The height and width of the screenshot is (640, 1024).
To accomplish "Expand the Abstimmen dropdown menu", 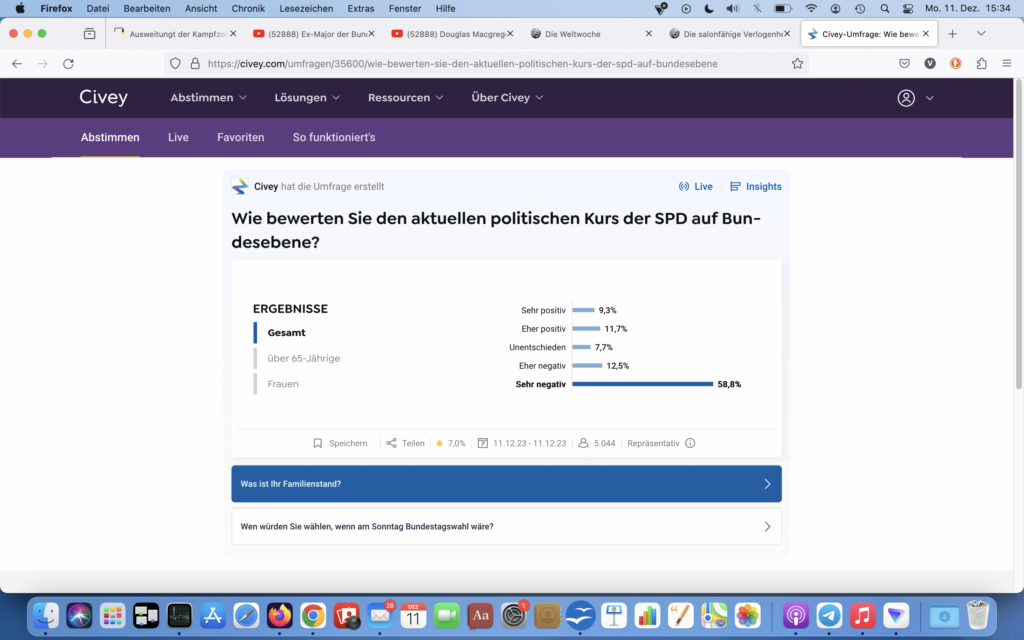I will tap(208, 98).
